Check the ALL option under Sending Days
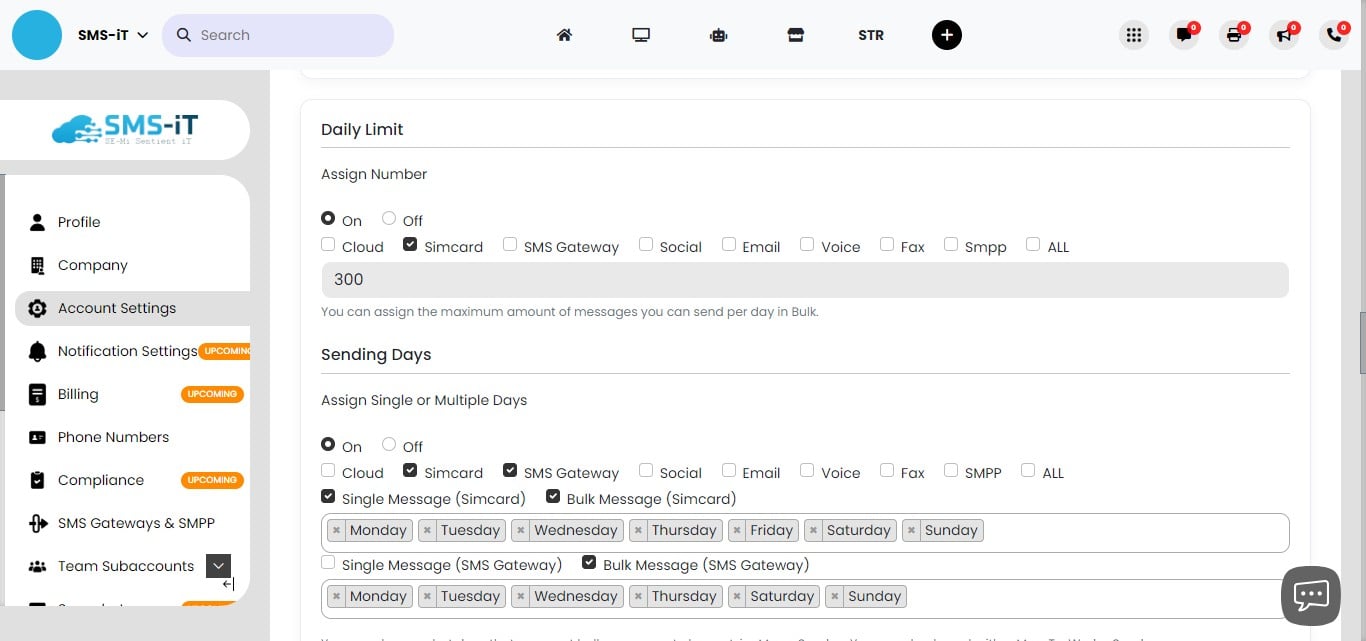 coord(1028,469)
